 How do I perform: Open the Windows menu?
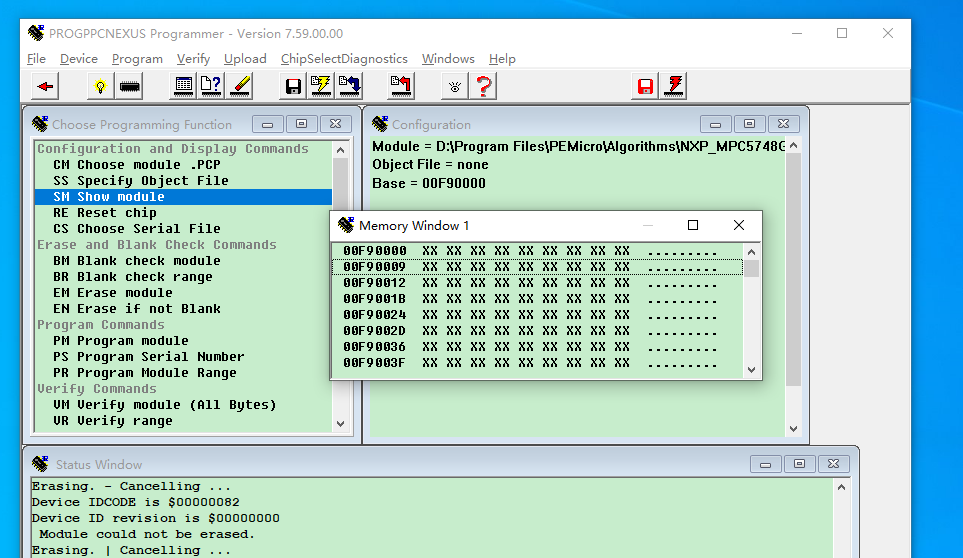[448, 58]
